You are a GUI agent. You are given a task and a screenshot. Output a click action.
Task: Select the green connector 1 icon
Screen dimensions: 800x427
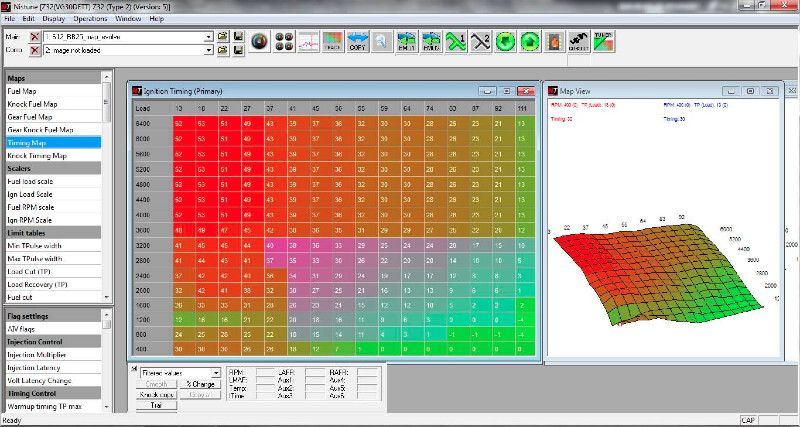[456, 41]
